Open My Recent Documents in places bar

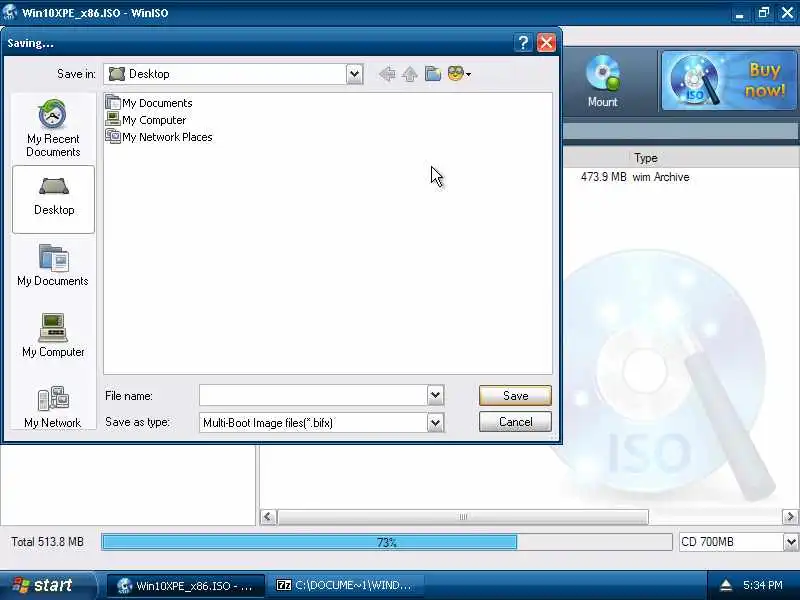(x=53, y=129)
